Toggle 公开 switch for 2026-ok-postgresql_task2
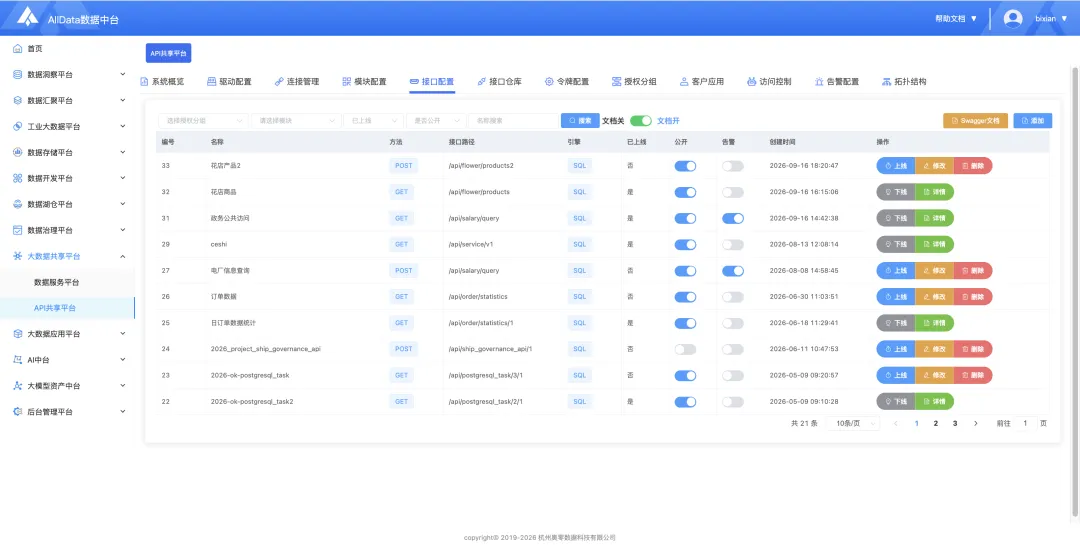This screenshot has height=549, width=1080. click(x=685, y=402)
